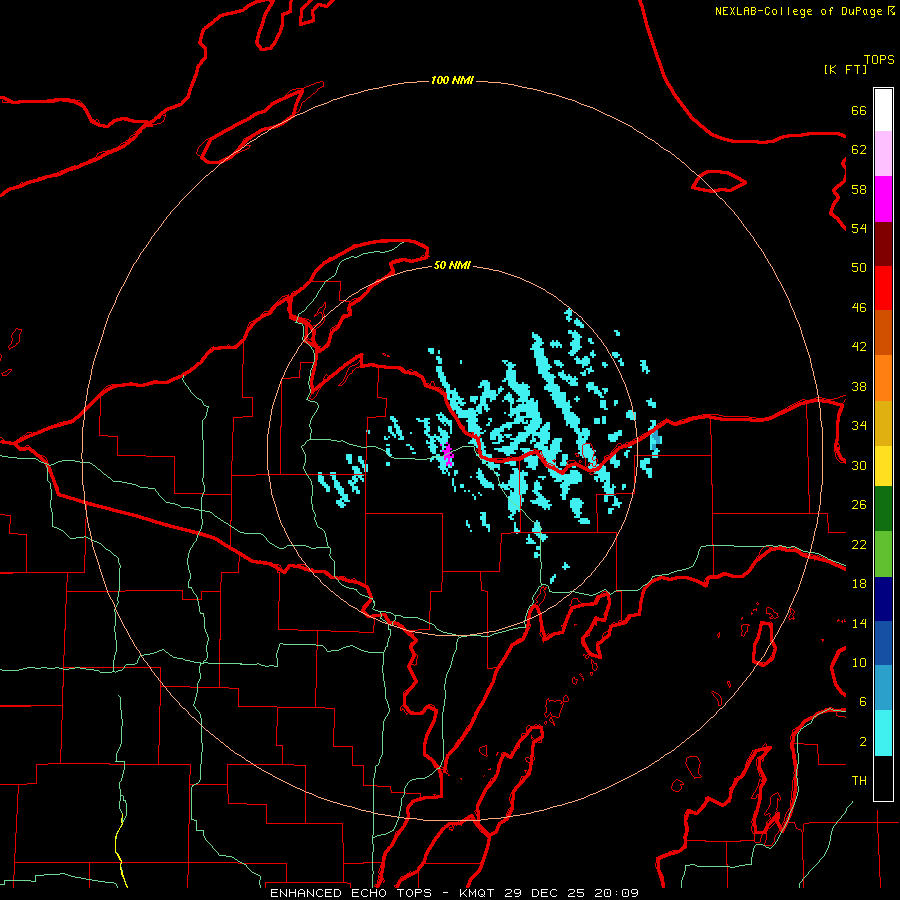Pick the light blue legend swatch
Image resolution: width=900 pixels, height=900 pixels.
point(883,688)
